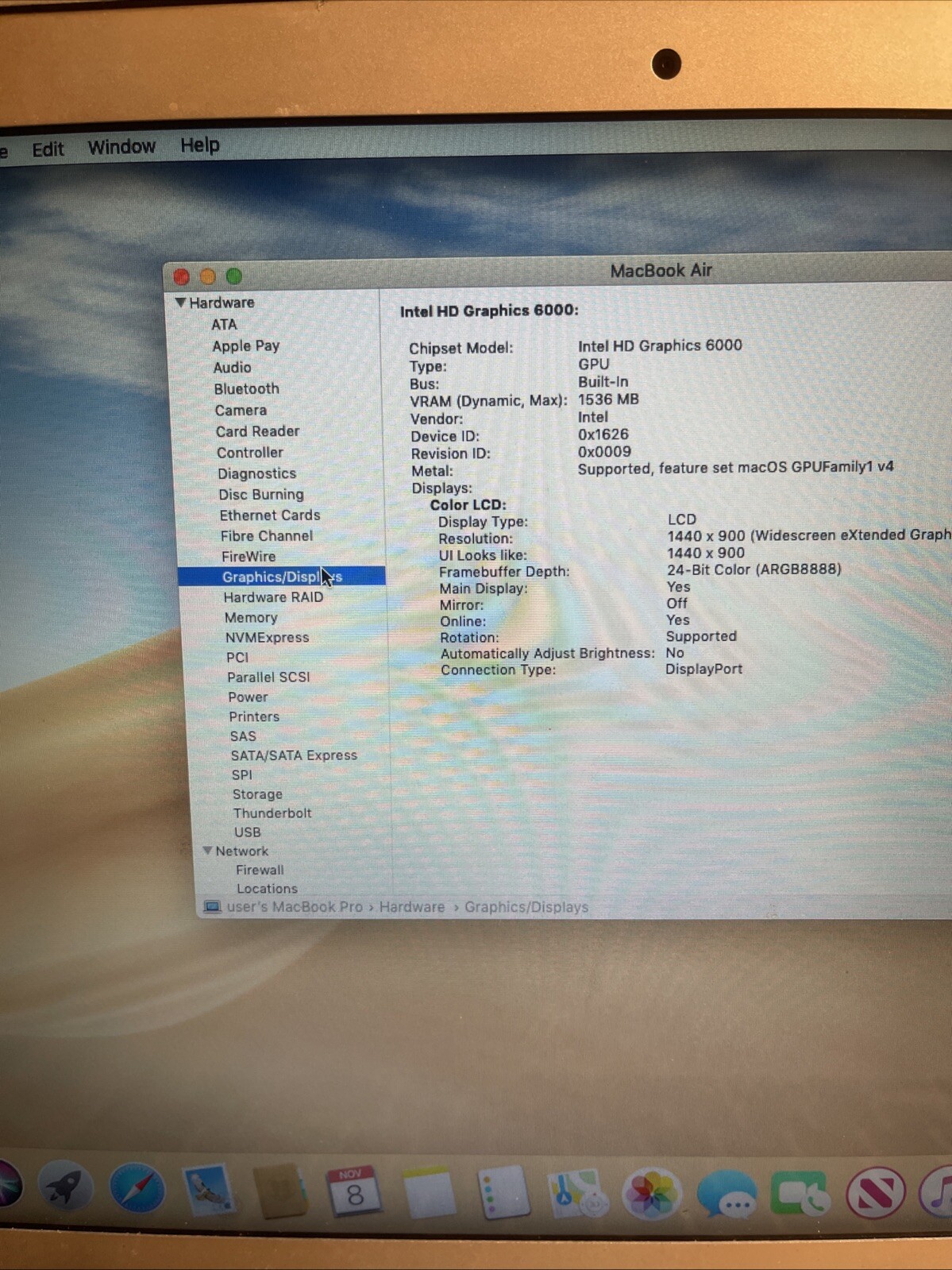Click the MacBook Air window title
Screen dimensions: 952x1270
pos(661,271)
